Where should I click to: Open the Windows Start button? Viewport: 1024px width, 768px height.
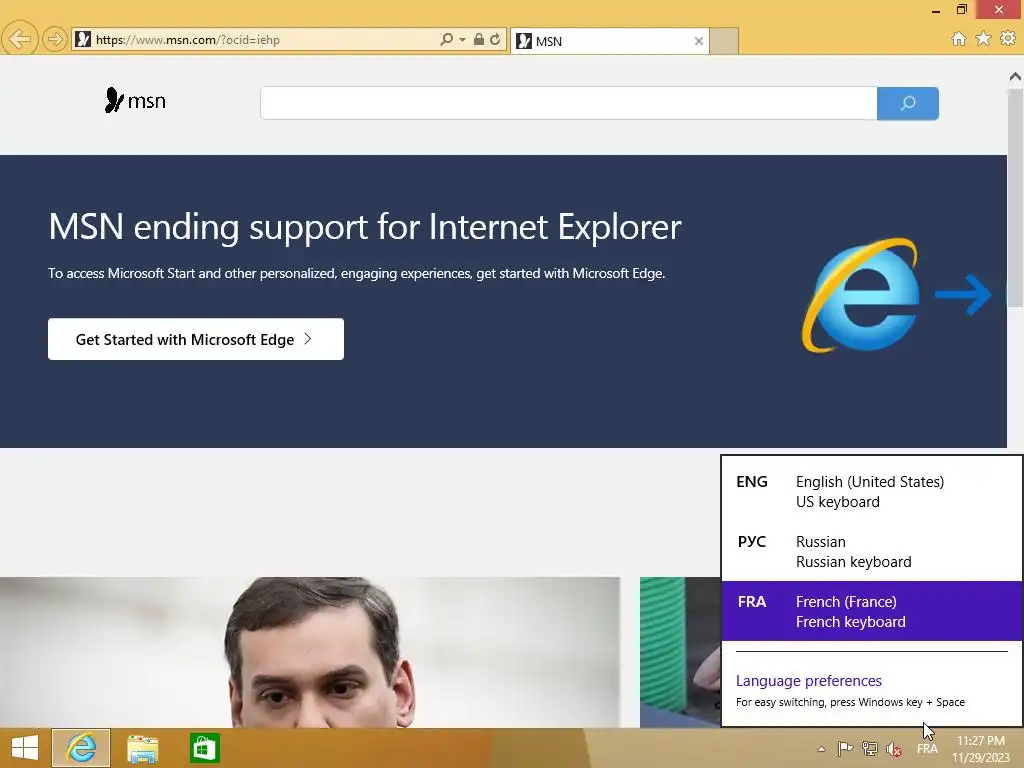click(25, 748)
